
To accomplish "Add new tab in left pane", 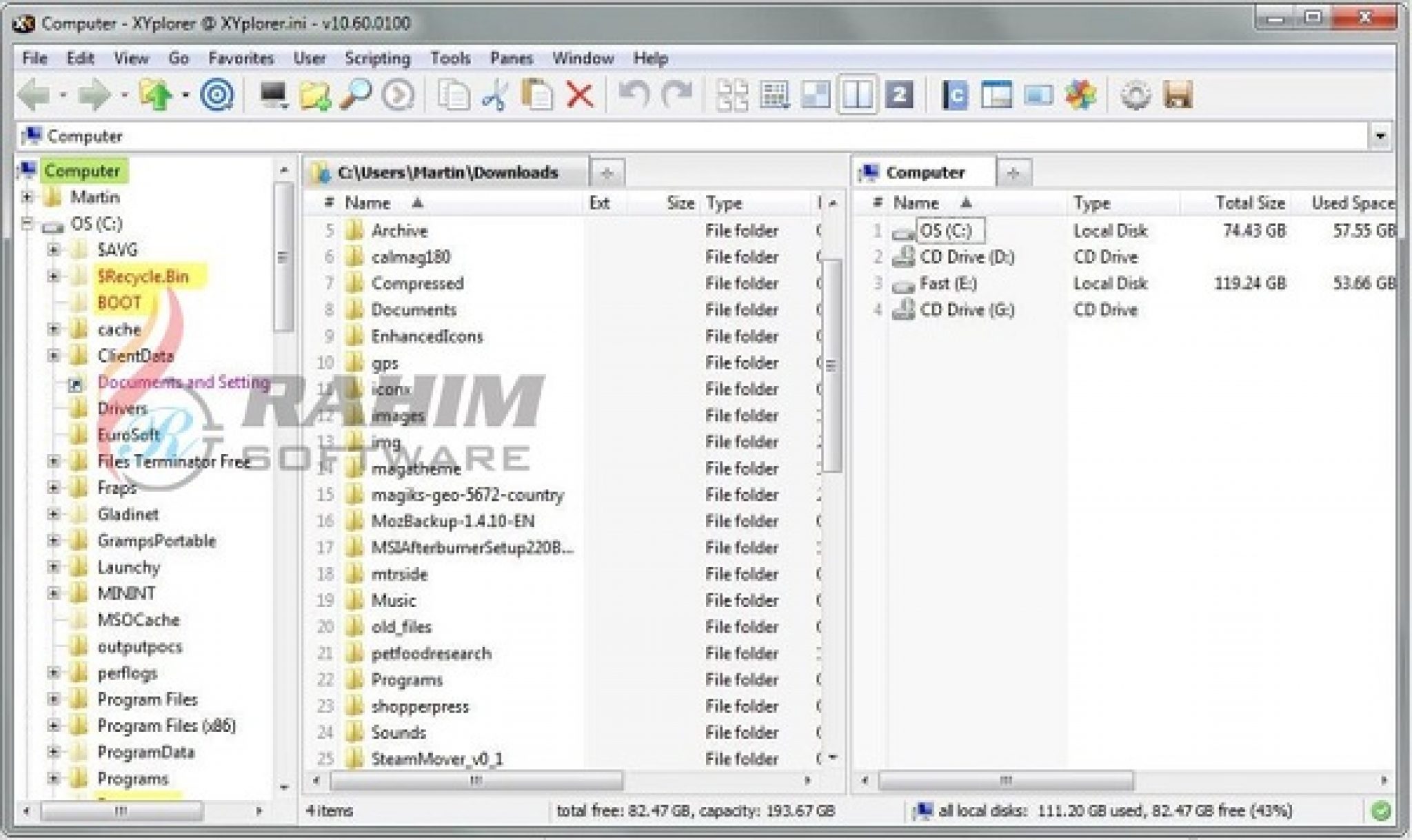I will pos(607,173).
